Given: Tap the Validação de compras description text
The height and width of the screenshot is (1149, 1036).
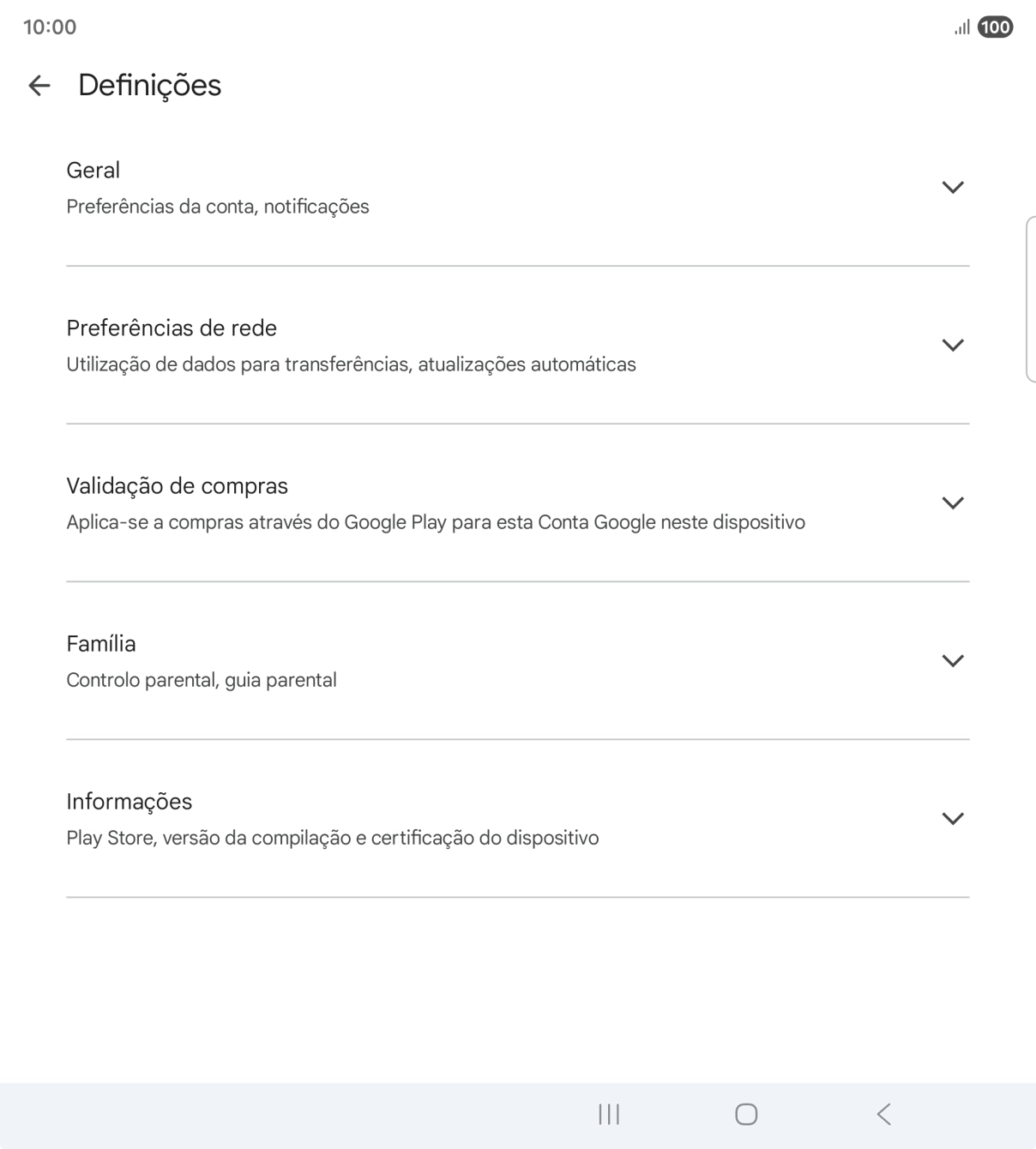Looking at the screenshot, I should click(436, 521).
